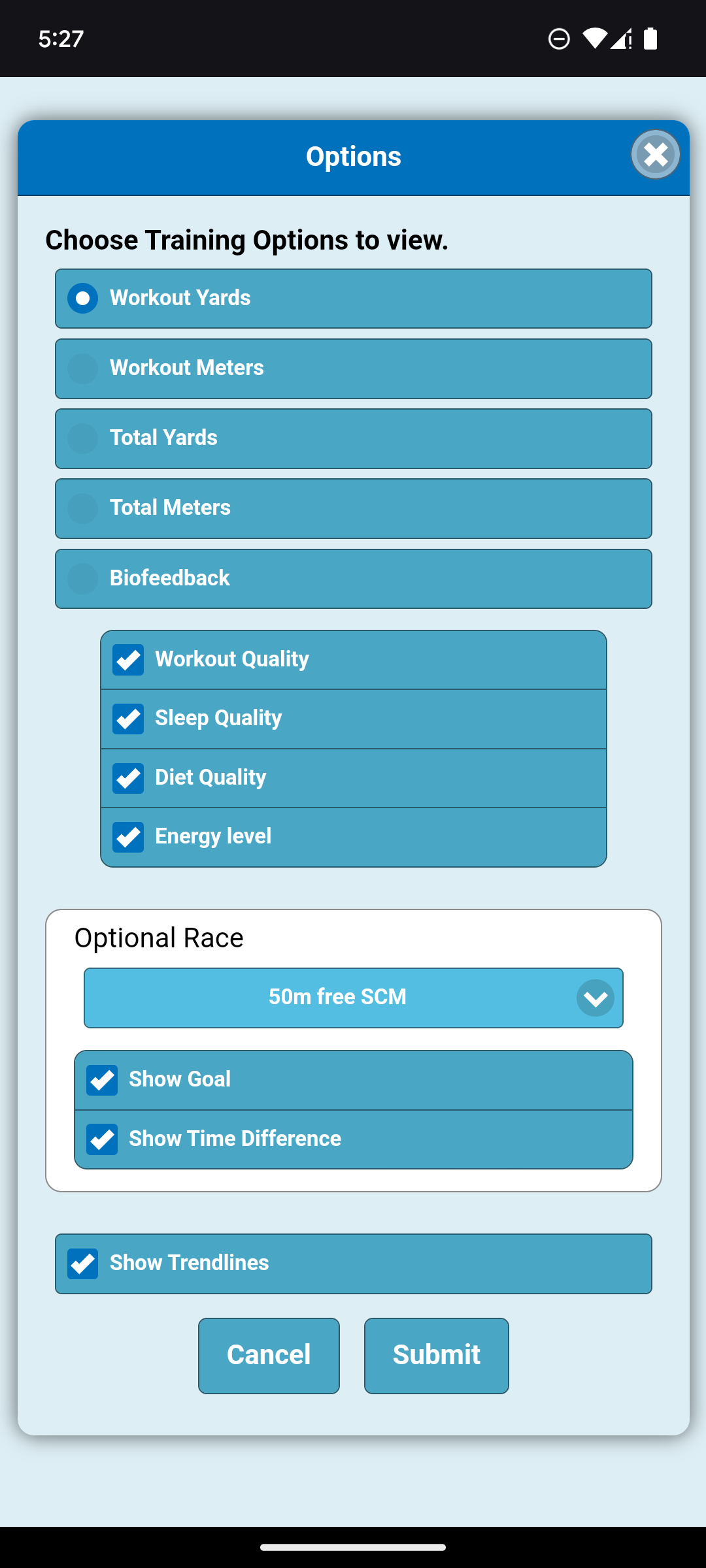Image resolution: width=706 pixels, height=1568 pixels.
Task: Disable Show Trendlines checkbox
Action: click(83, 1264)
